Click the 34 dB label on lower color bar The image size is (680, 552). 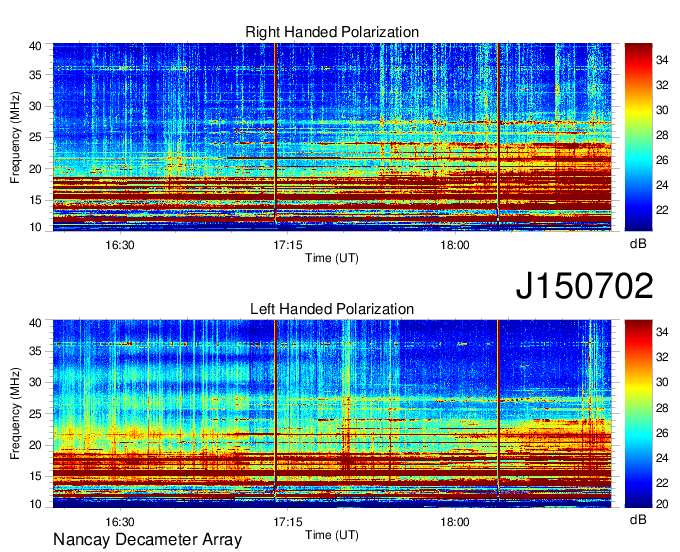[x=662, y=332]
